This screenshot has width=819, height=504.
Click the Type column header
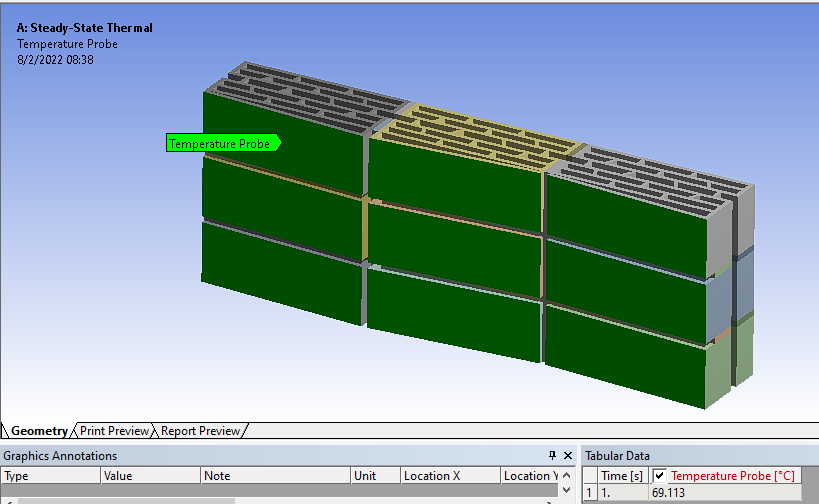(50, 476)
